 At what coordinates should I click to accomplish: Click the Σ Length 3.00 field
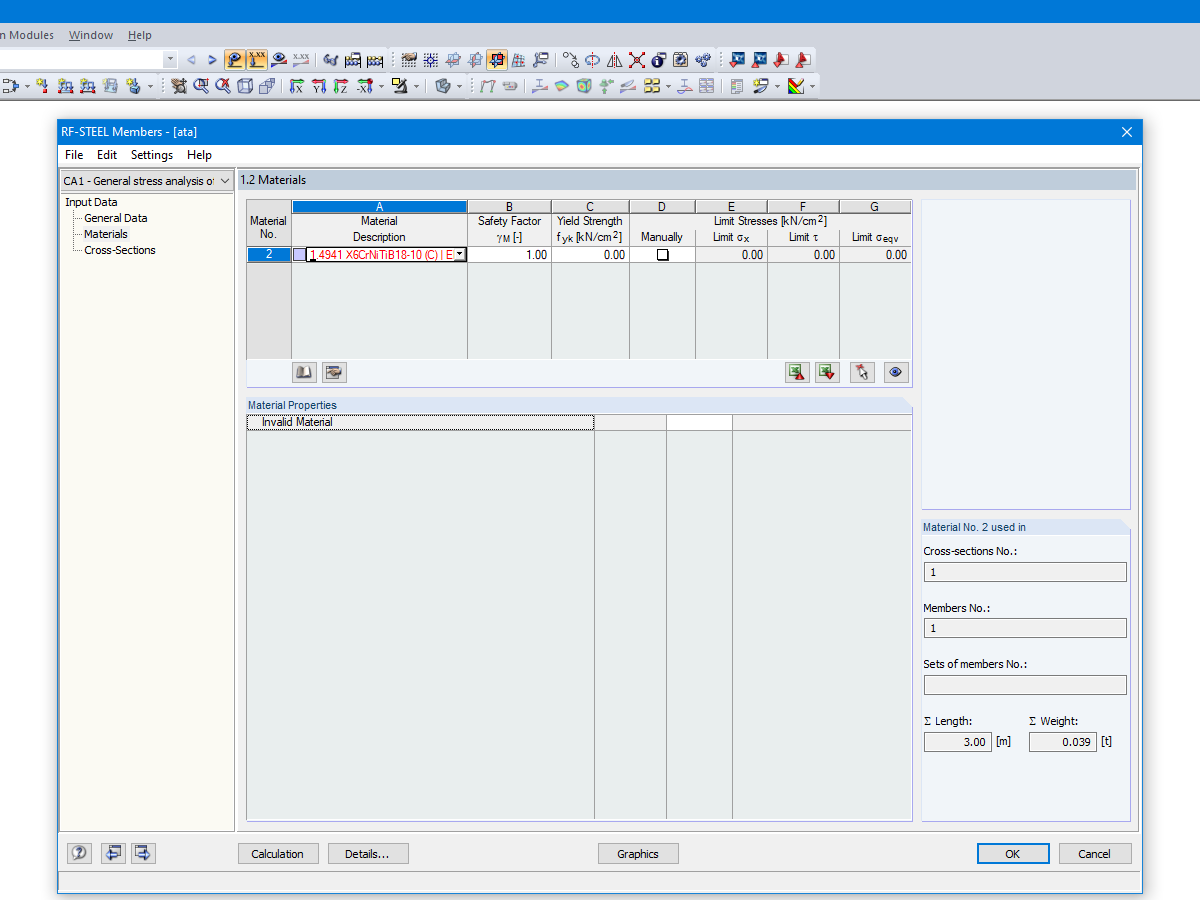coord(957,742)
